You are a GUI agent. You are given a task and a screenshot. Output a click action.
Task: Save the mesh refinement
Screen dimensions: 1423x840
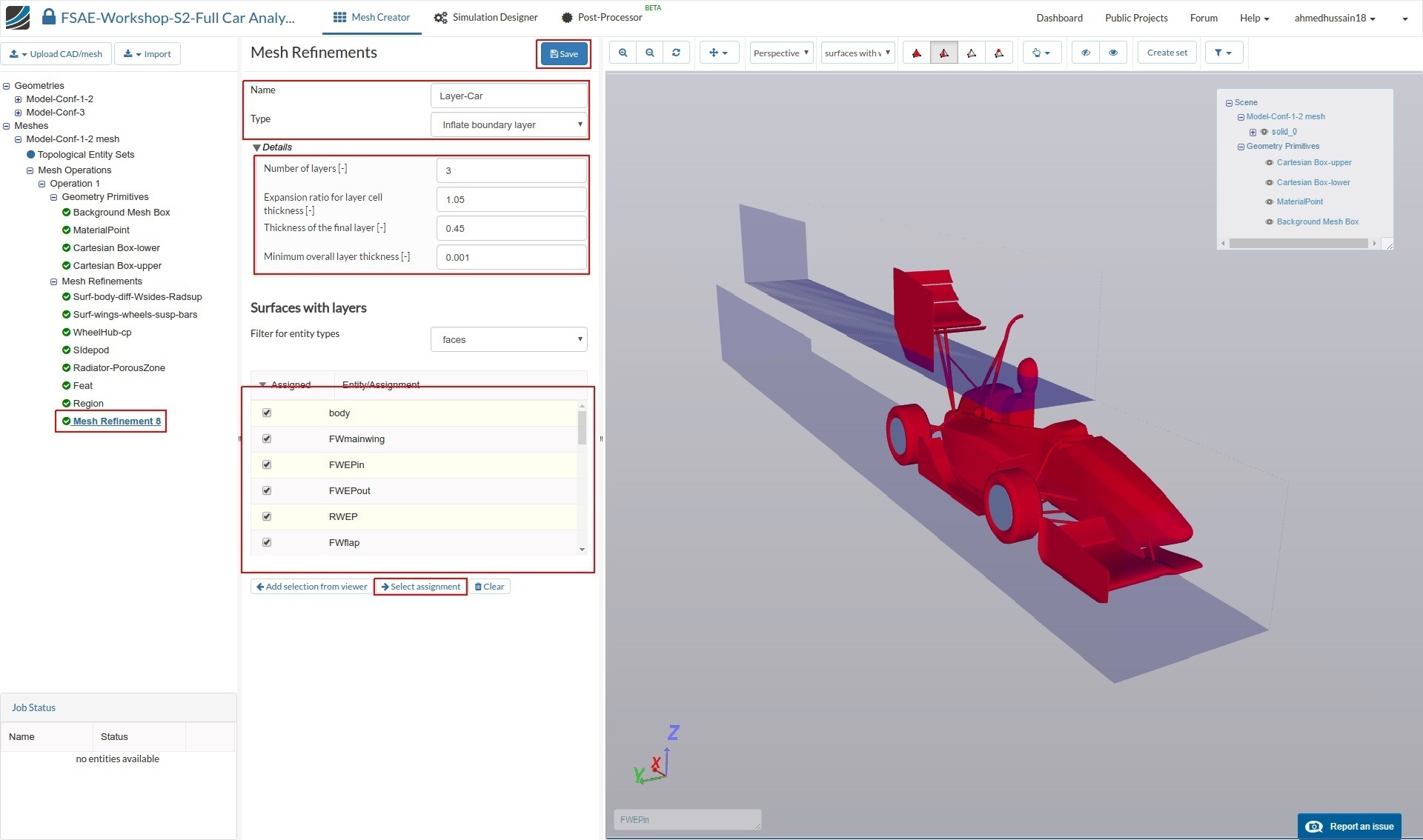tap(564, 53)
